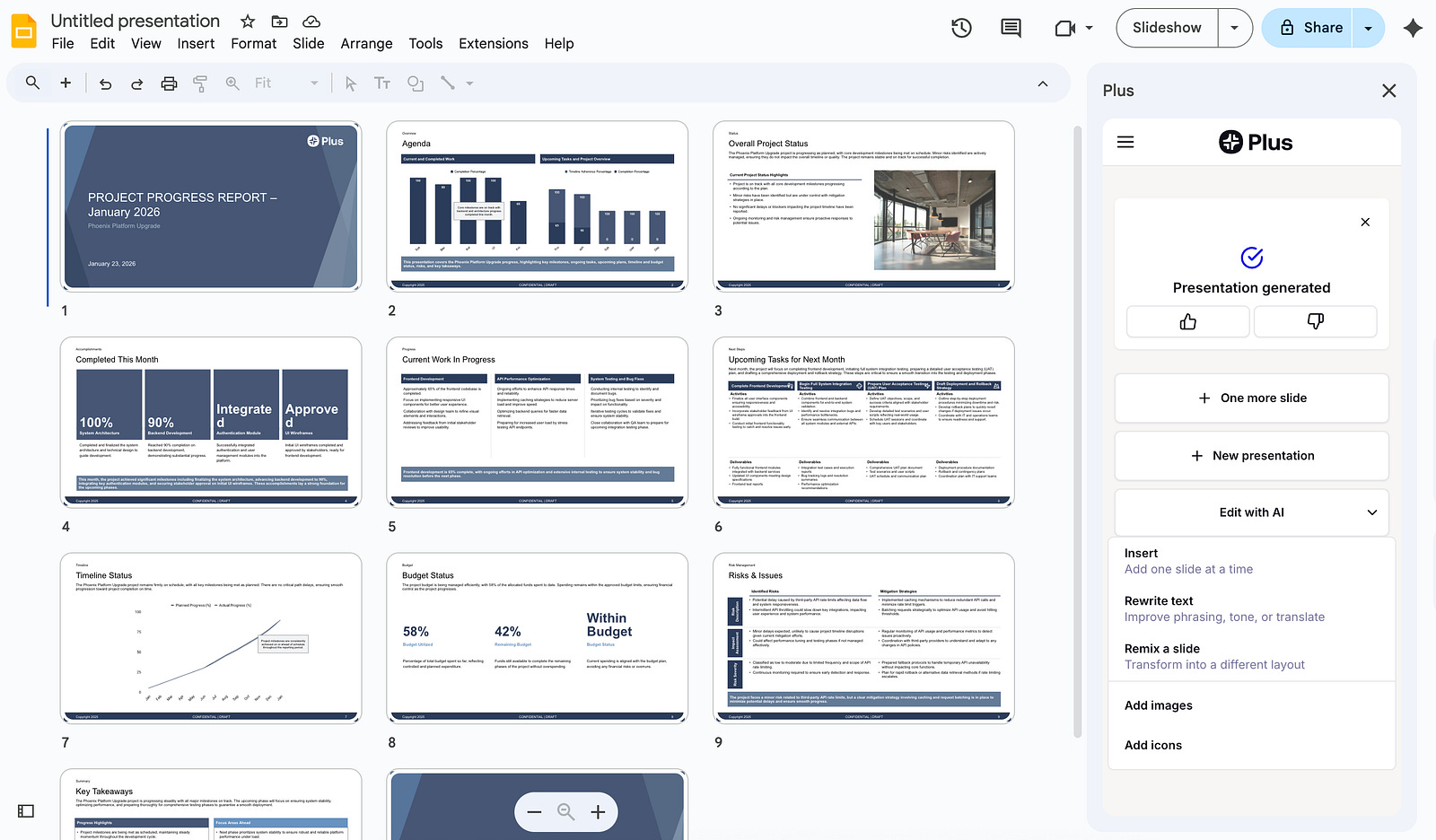This screenshot has height=840, width=1436.
Task: Select slide 7 Timeline Status thumbnail
Action: (211, 638)
